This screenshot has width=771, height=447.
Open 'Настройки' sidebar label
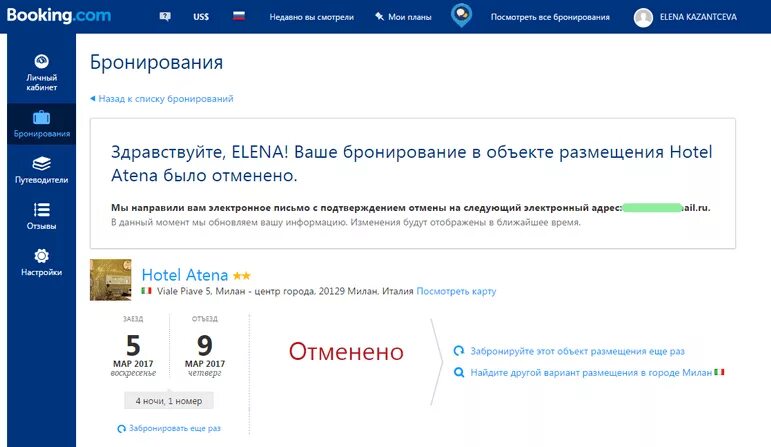click(42, 272)
